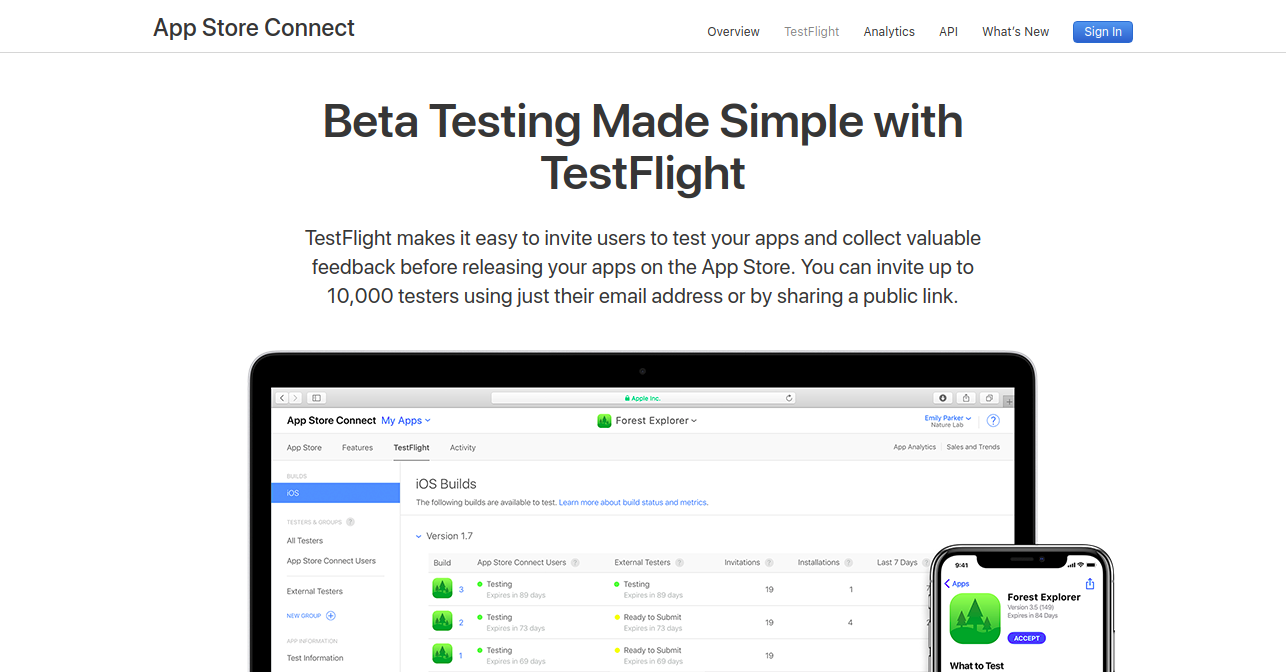This screenshot has height=672, width=1286.
Task: Click the Sign In button
Action: [x=1103, y=32]
